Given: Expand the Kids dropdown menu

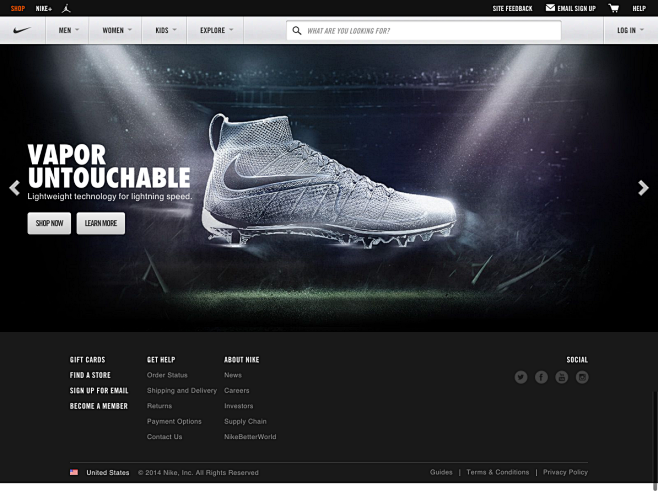Looking at the screenshot, I should pyautogui.click(x=165, y=30).
